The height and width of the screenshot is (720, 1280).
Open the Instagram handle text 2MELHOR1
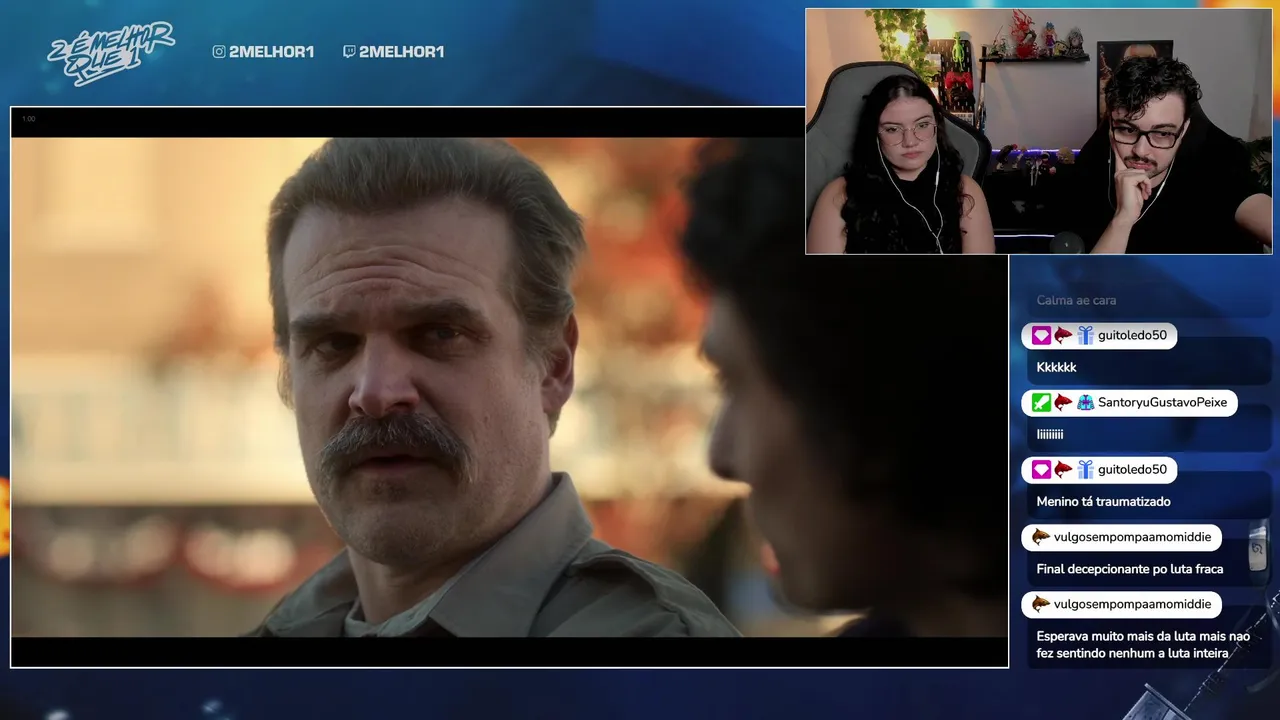click(x=271, y=52)
